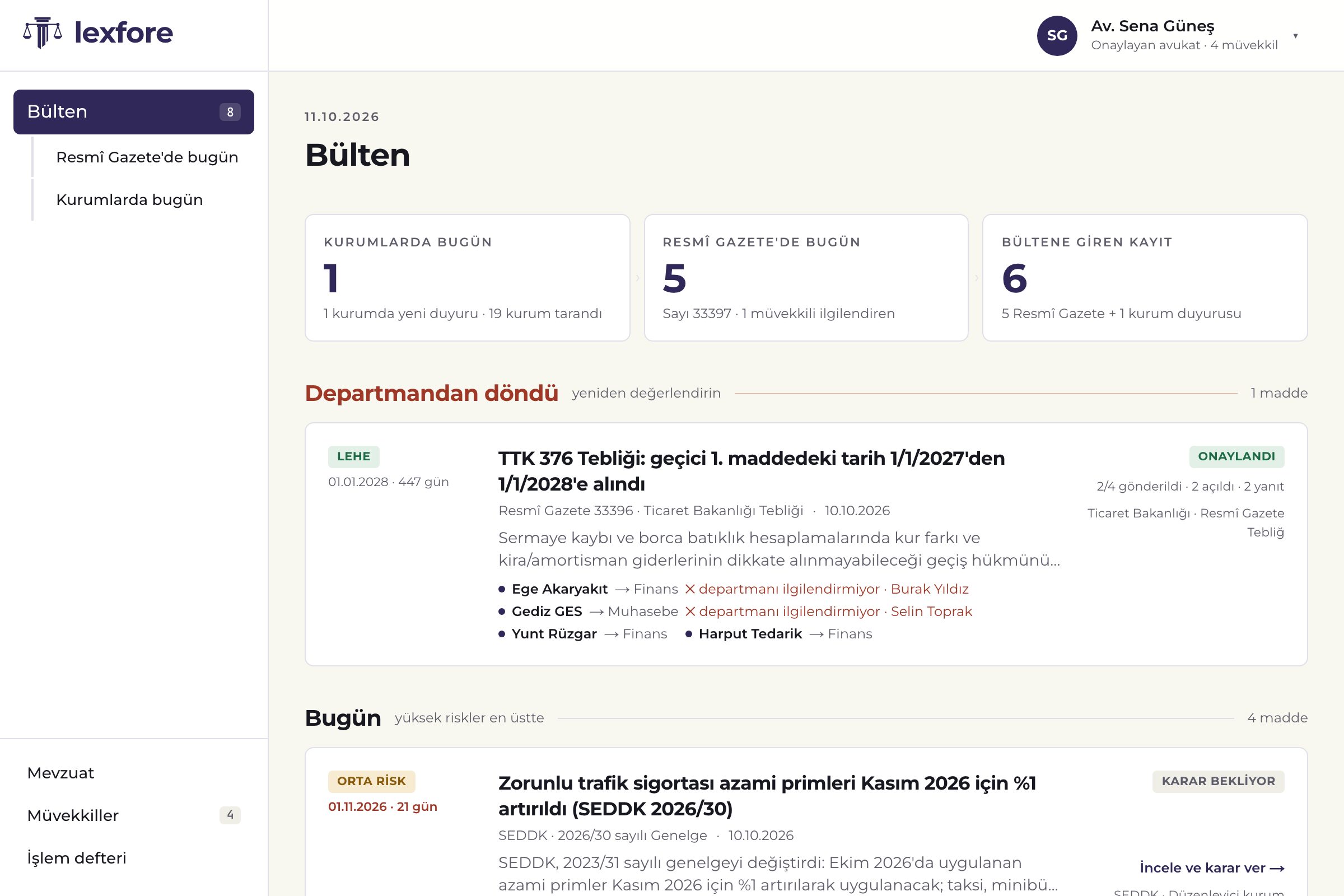Image resolution: width=1344 pixels, height=896 pixels.
Task: Click 'Resmî Gazete 33396 · Ticaret Bakanlığı Tebliği' source line
Action: [x=651, y=511]
